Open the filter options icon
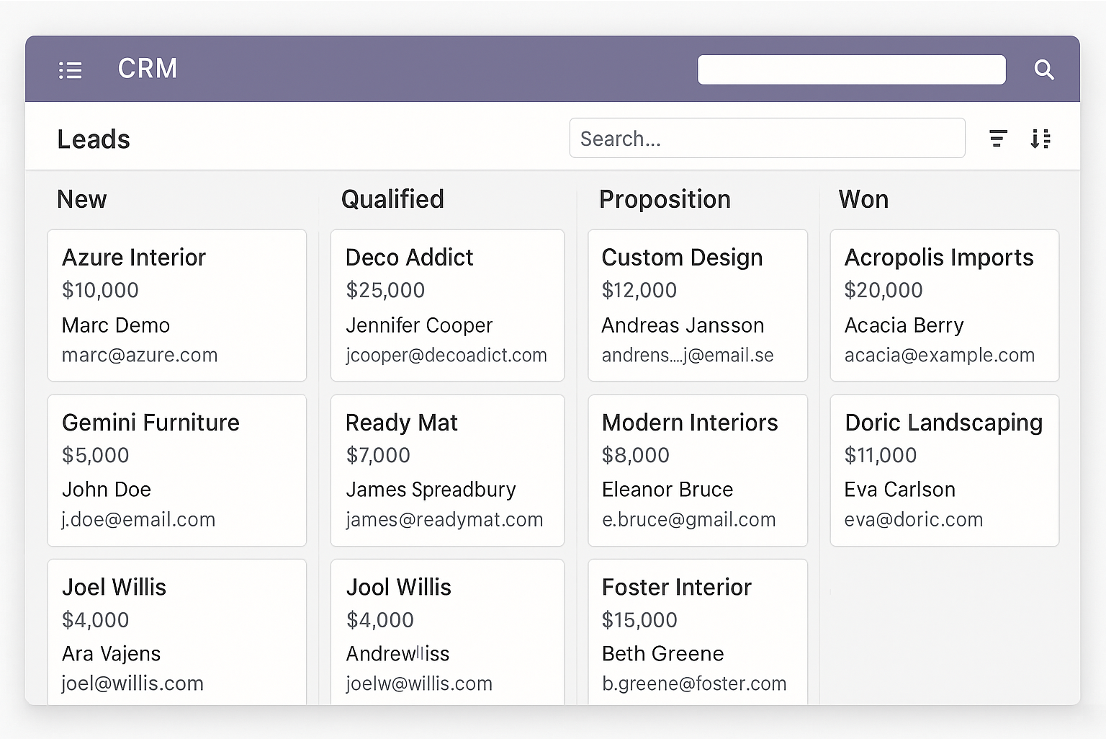Viewport: 1106px width, 740px height. pyautogui.click(x=997, y=139)
